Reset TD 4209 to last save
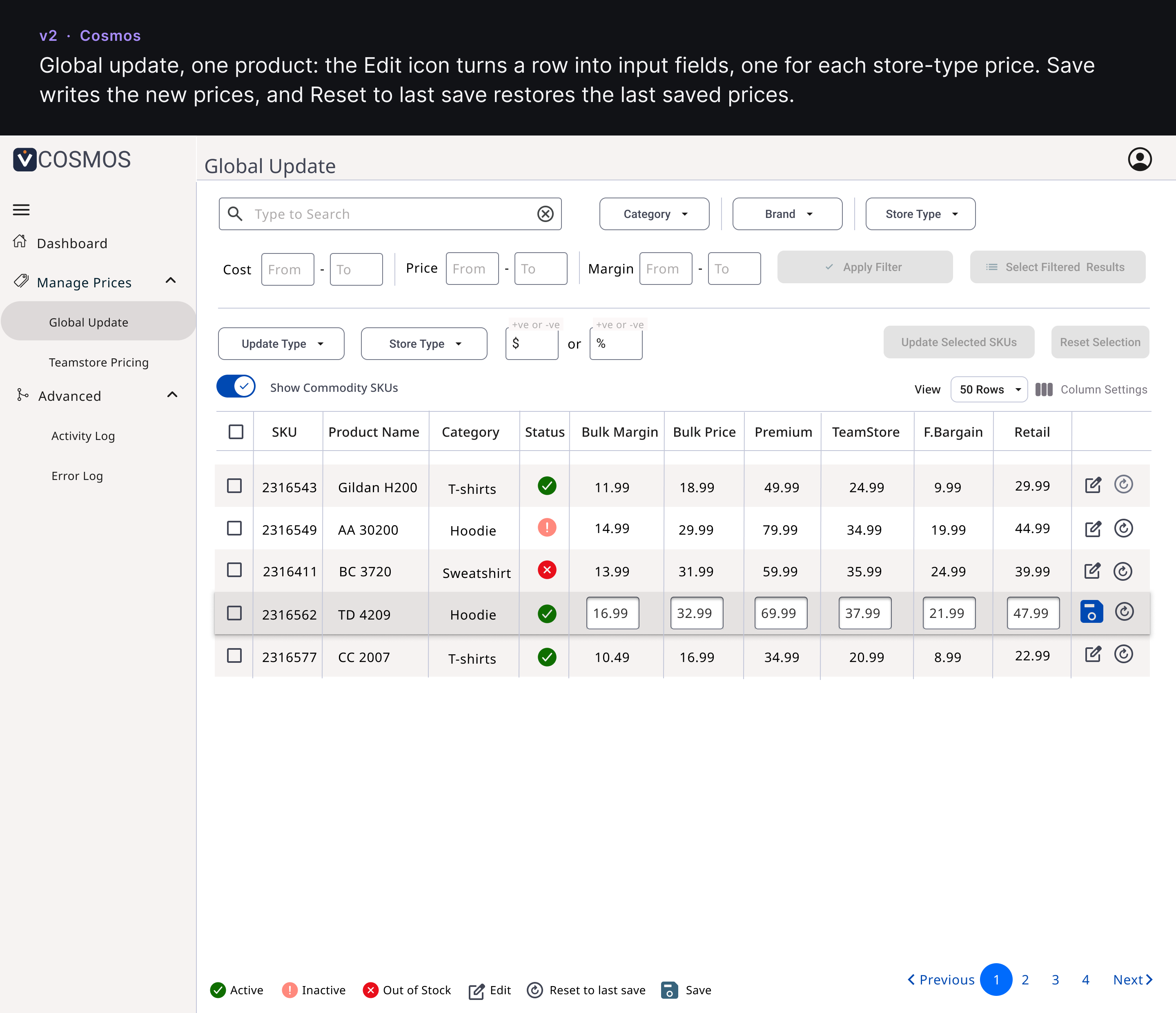The image size is (1176, 1013). pyautogui.click(x=1124, y=611)
